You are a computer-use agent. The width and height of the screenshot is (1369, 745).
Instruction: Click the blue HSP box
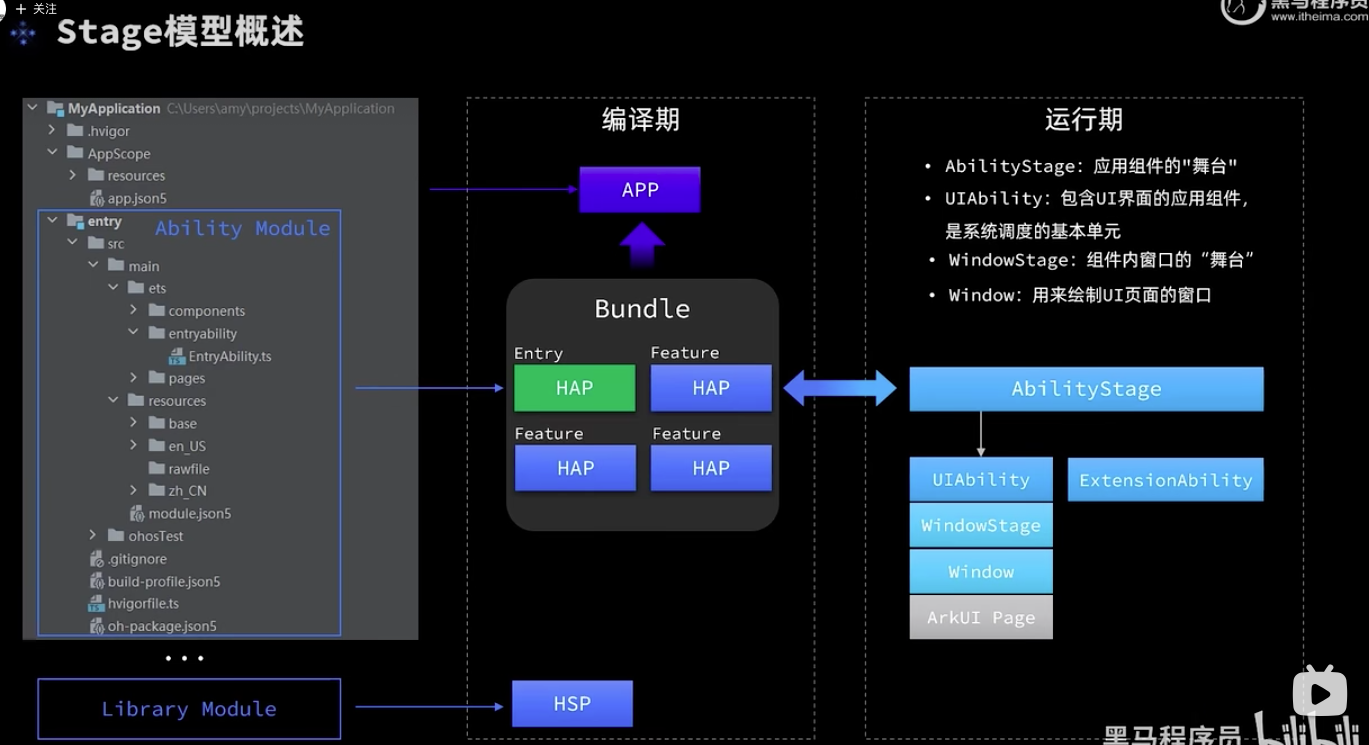coord(572,704)
